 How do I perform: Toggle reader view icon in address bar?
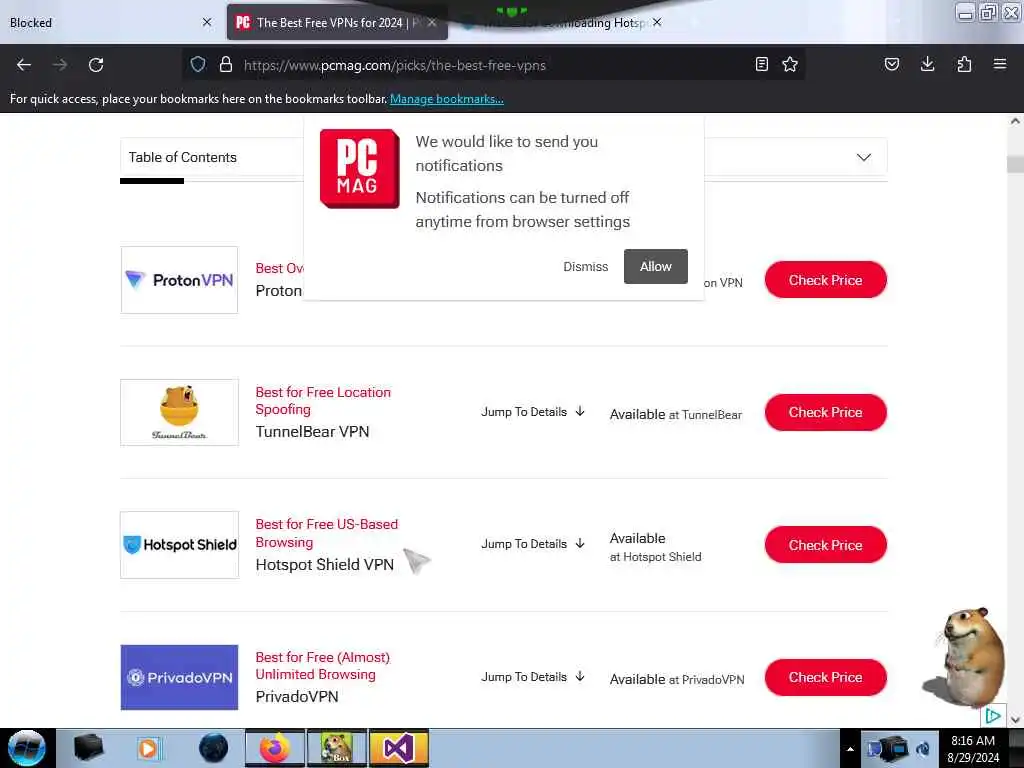pos(761,64)
